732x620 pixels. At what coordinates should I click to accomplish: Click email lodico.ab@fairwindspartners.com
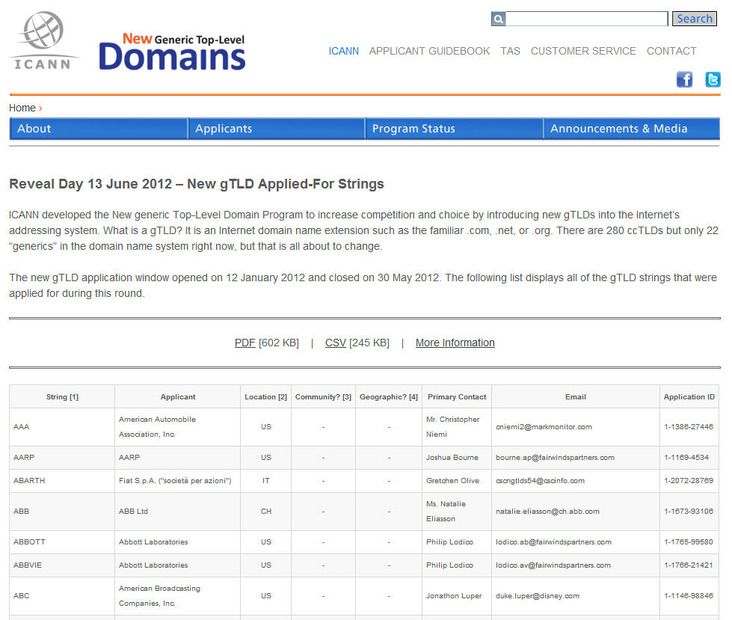(x=553, y=542)
